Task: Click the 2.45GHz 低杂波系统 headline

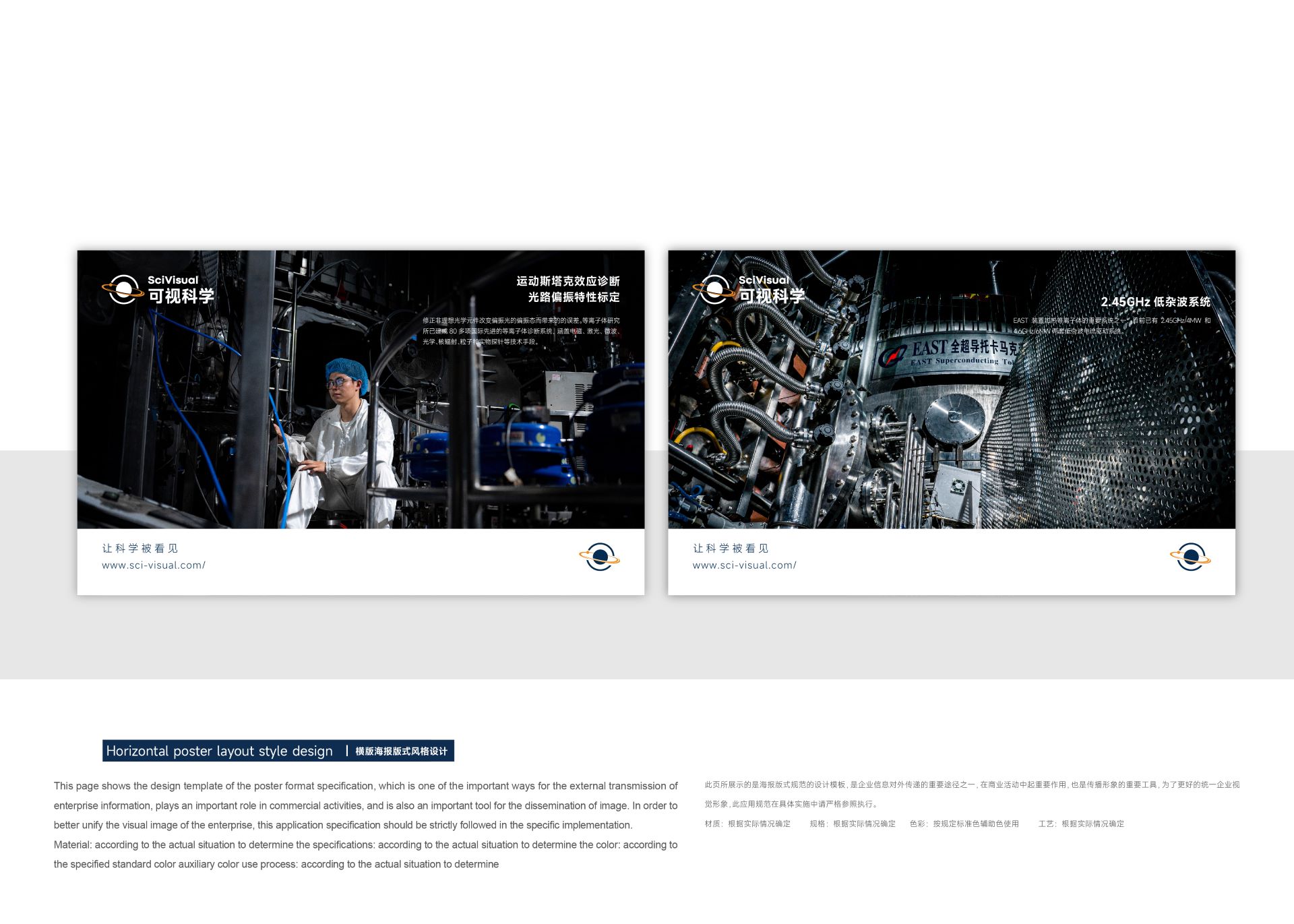Action: pyautogui.click(x=1155, y=302)
